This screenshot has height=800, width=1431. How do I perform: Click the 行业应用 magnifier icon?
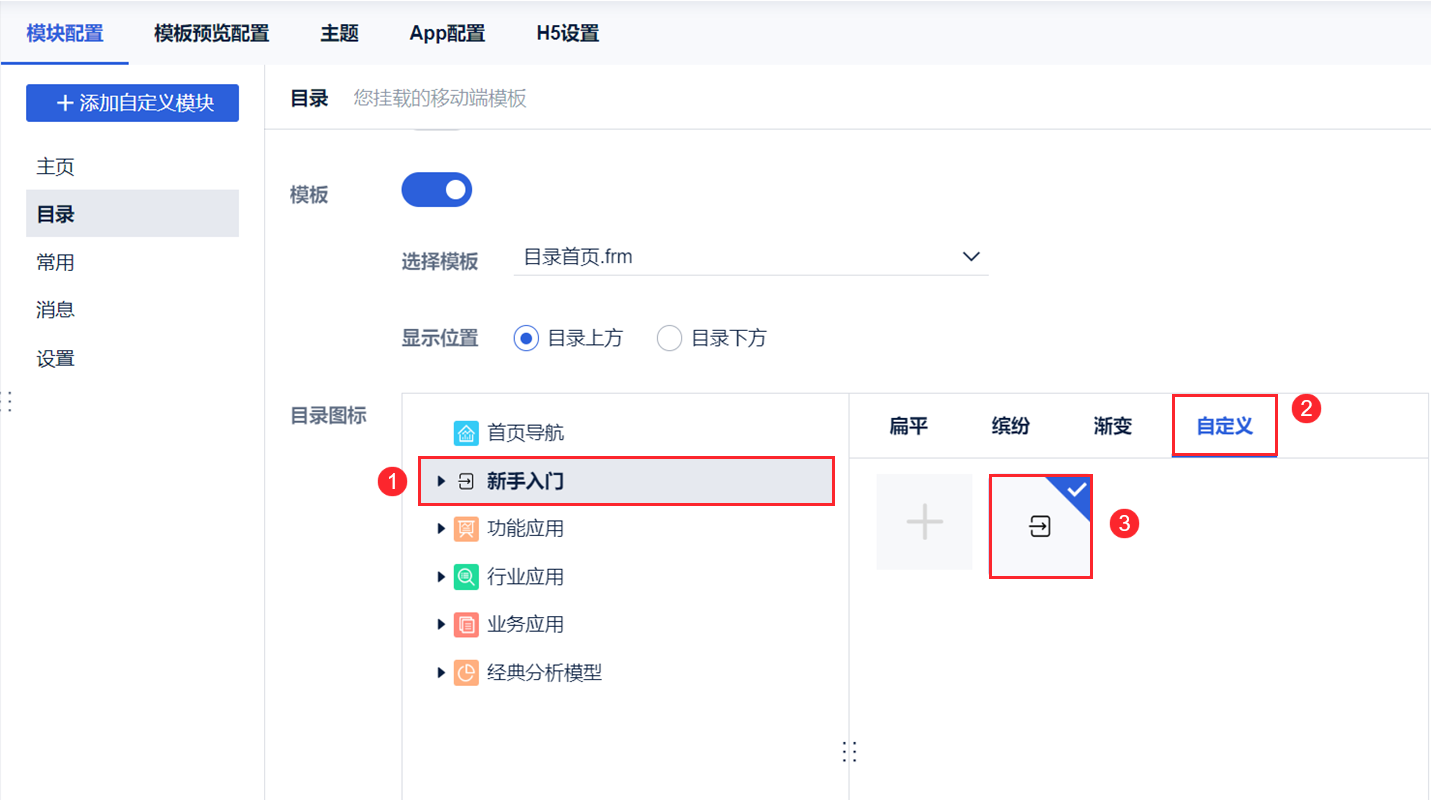pyautogui.click(x=465, y=576)
